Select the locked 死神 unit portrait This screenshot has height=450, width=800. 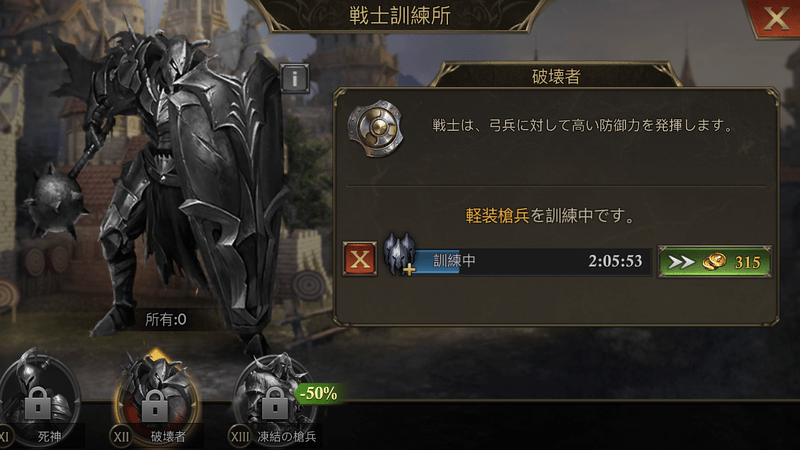pyautogui.click(x=39, y=394)
